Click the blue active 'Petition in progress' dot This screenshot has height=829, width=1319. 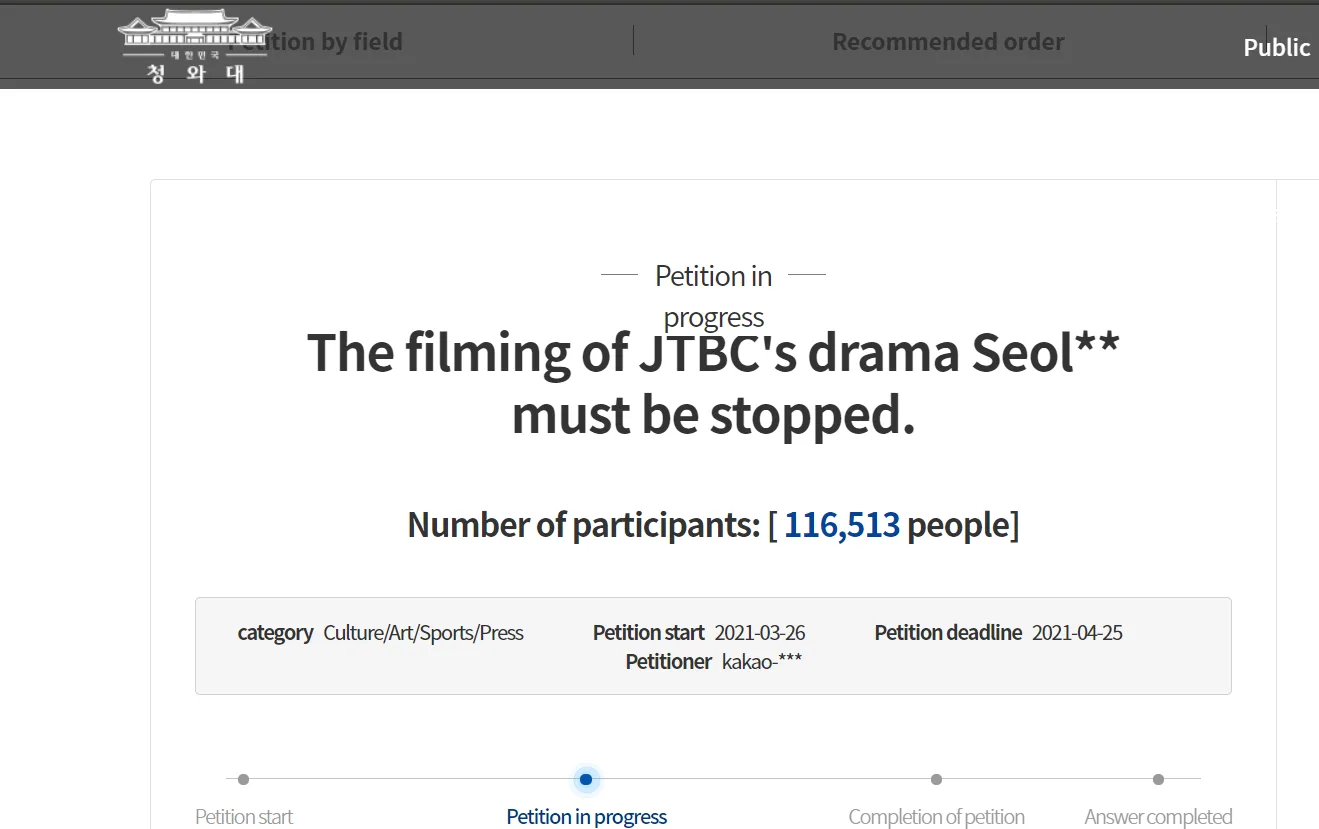(x=586, y=779)
